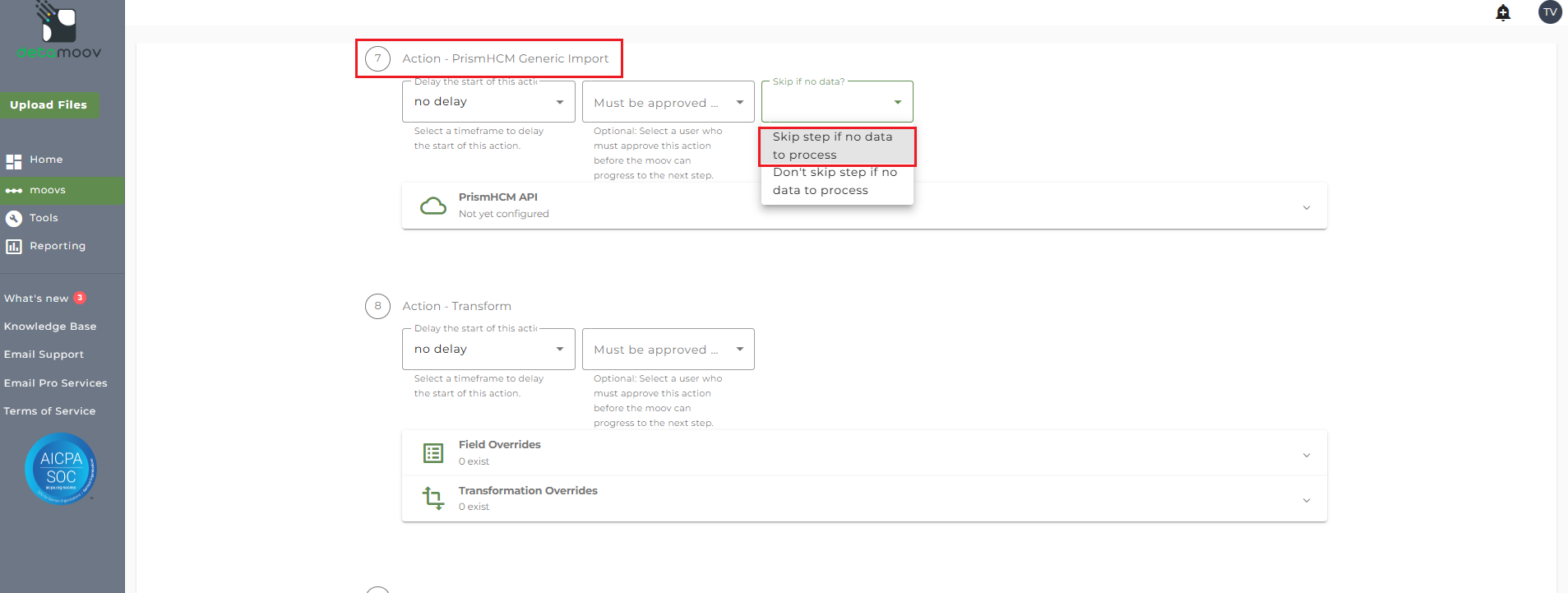Screen dimensions: 1568x593
Task: Open What's new link
Action: click(36, 299)
